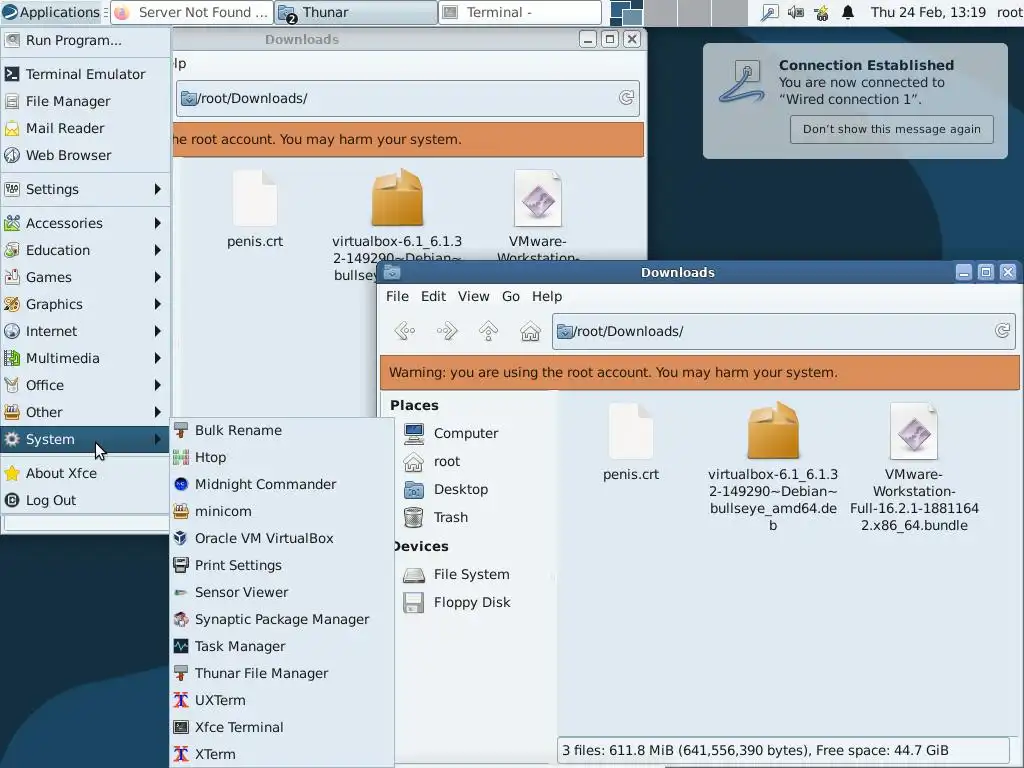Expand the Internet submenu
The image size is (1024, 768).
pos(86,331)
